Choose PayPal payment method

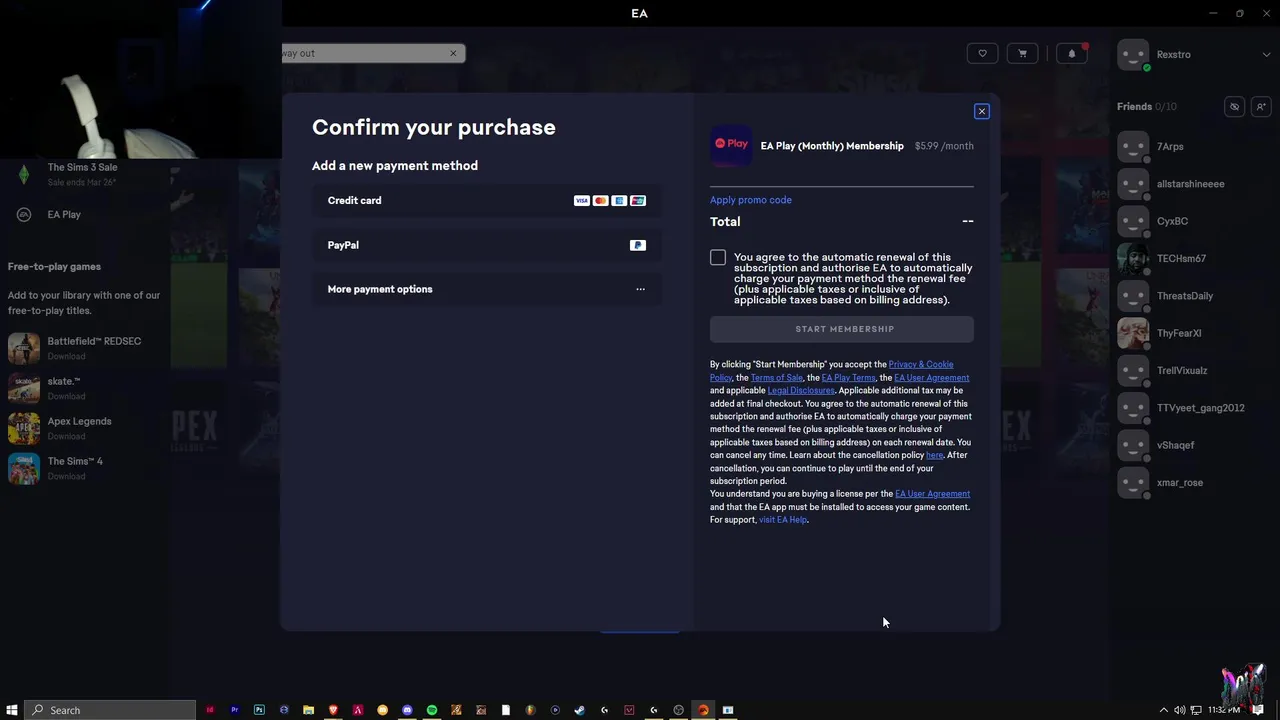click(x=487, y=245)
